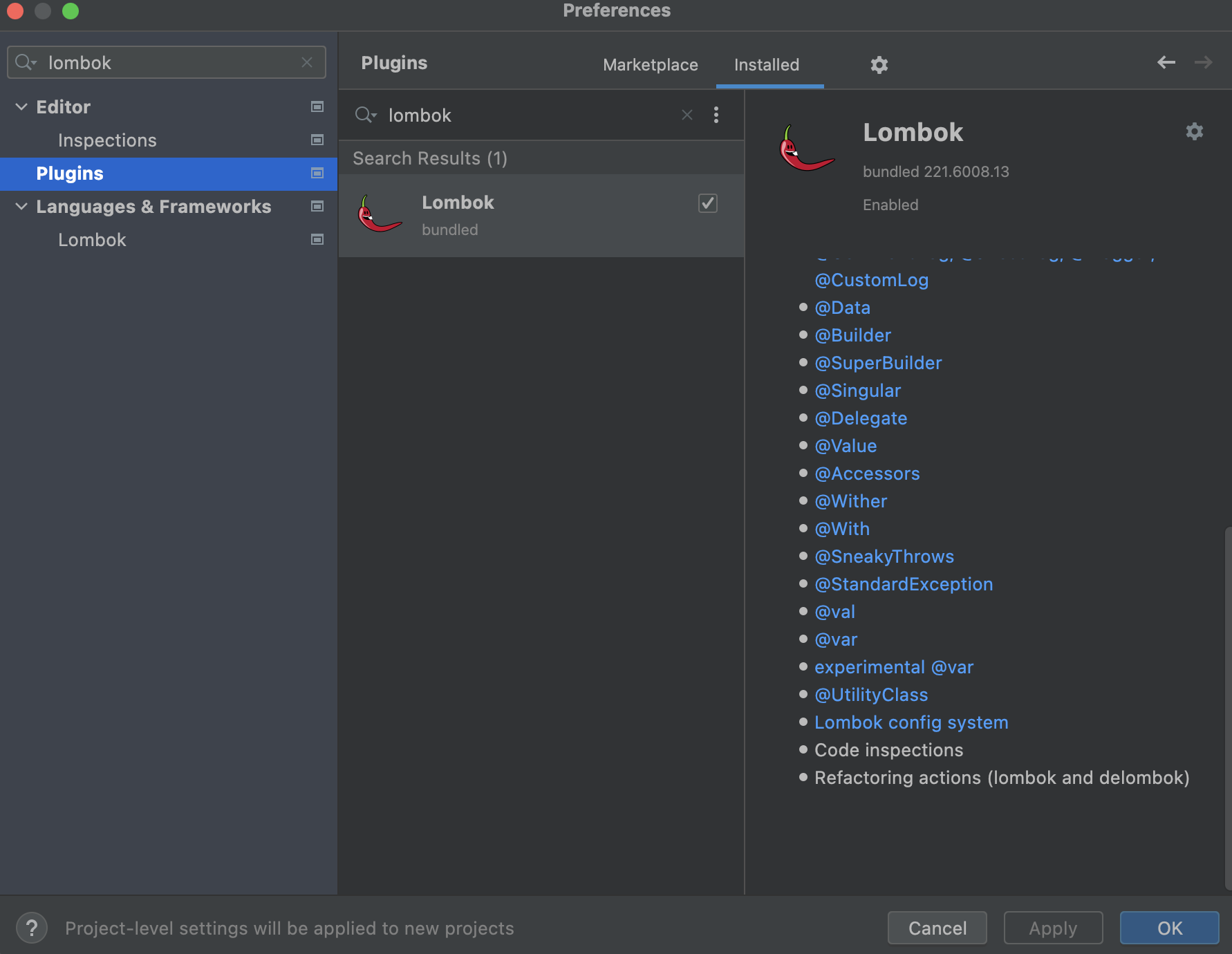The width and height of the screenshot is (1232, 954).
Task: Clear the Preferences sidebar search text
Action: click(x=307, y=62)
